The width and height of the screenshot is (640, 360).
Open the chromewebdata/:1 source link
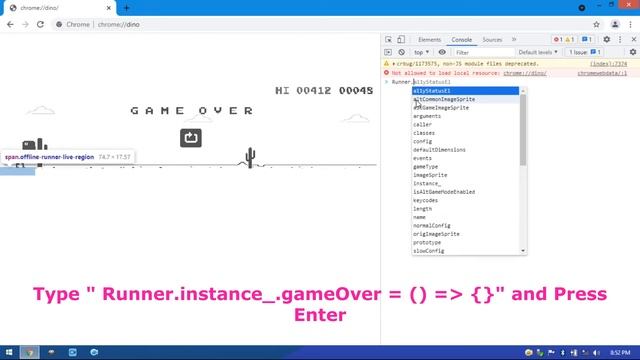coord(602,73)
